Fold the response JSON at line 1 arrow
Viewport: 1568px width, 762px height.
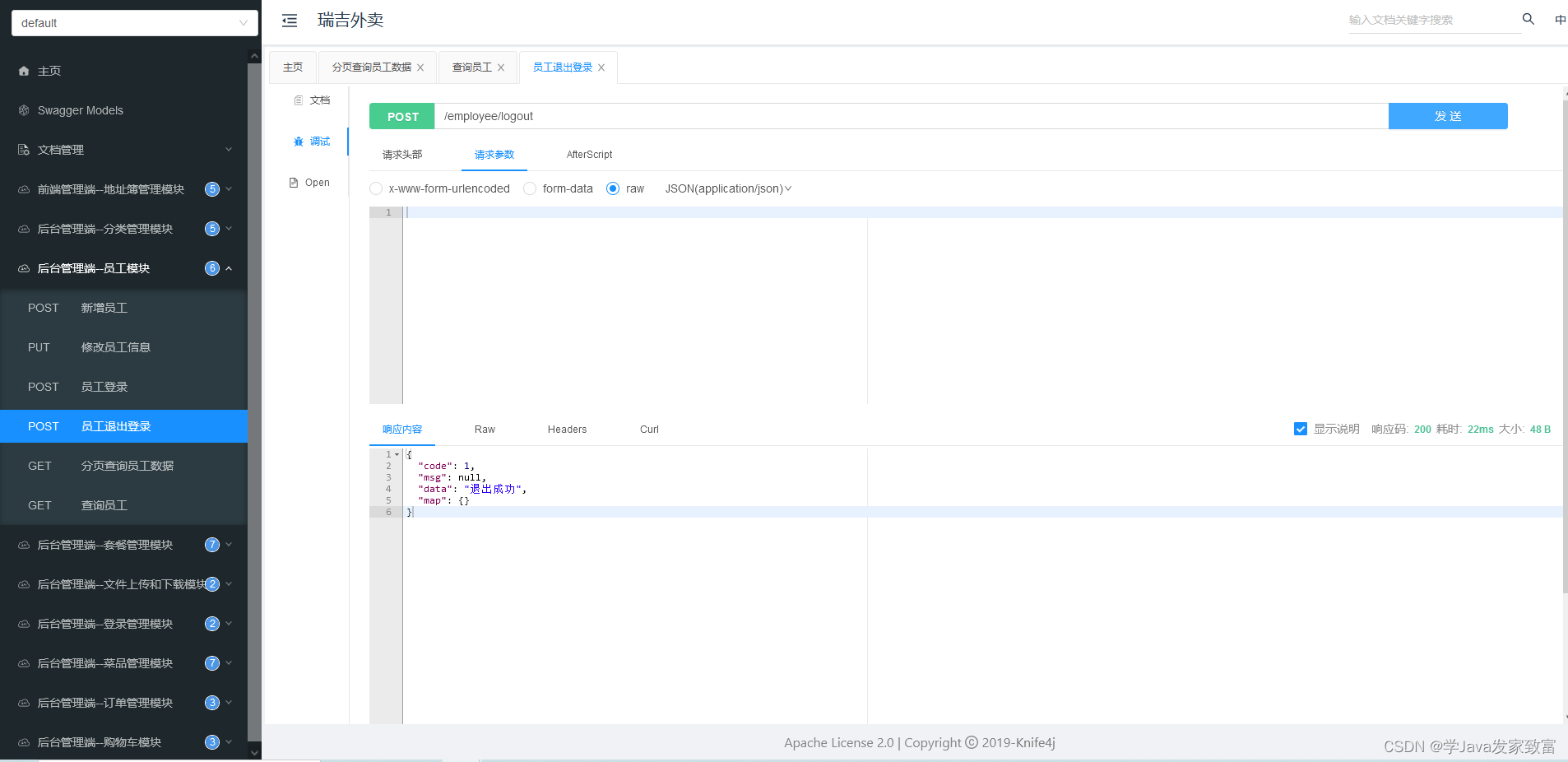[397, 454]
